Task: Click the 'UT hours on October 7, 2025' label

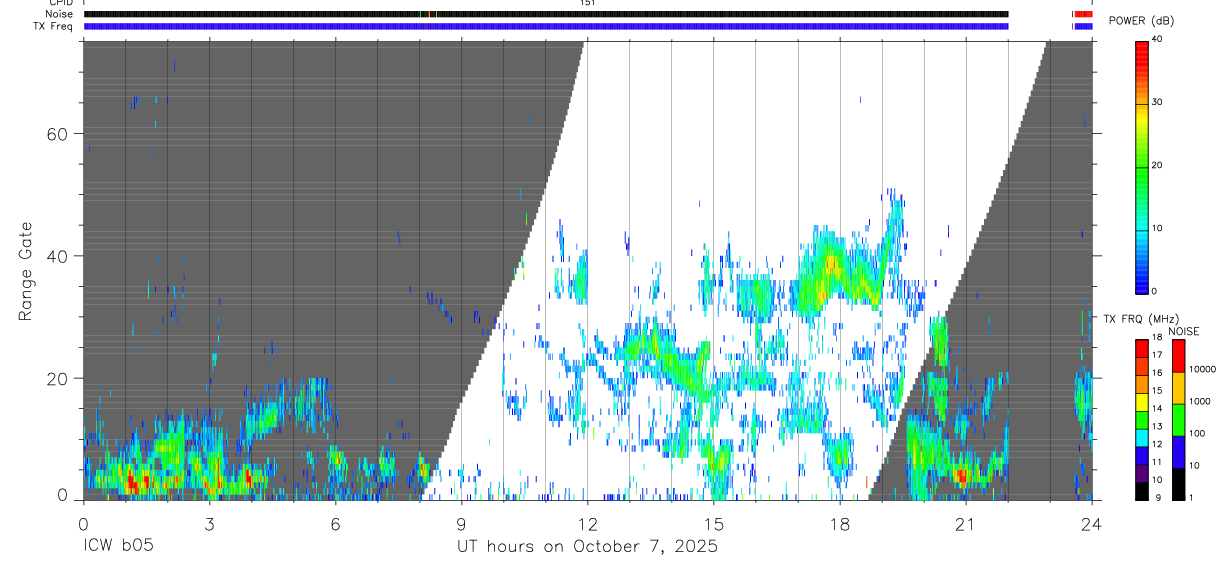Action: (x=587, y=547)
